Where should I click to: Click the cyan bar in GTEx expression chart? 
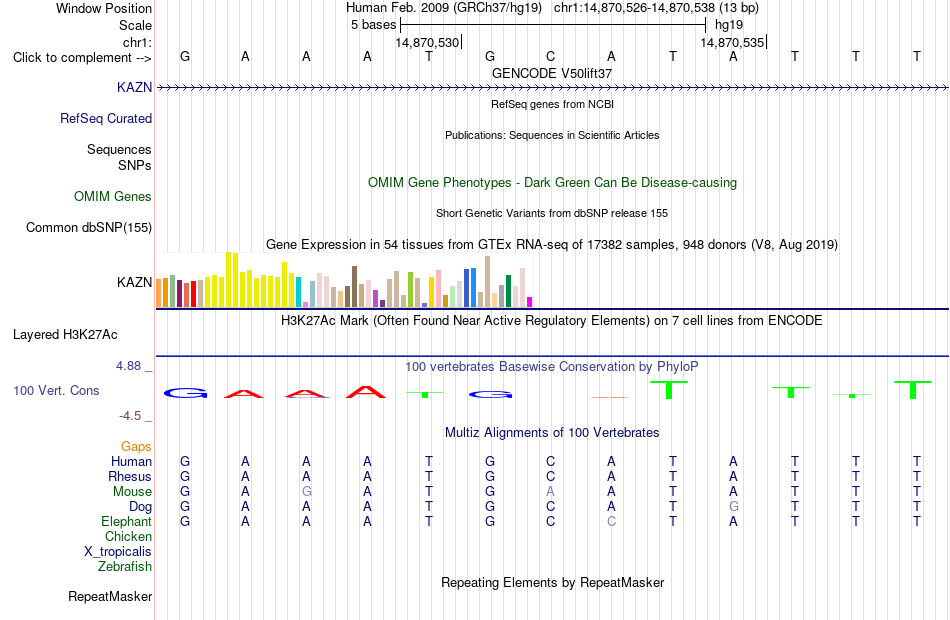coord(298,292)
